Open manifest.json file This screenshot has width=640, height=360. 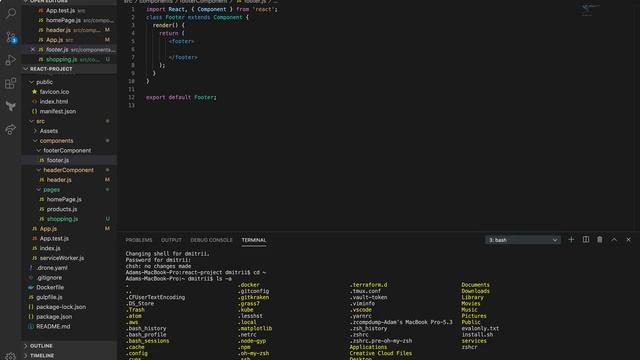[x=69, y=111]
